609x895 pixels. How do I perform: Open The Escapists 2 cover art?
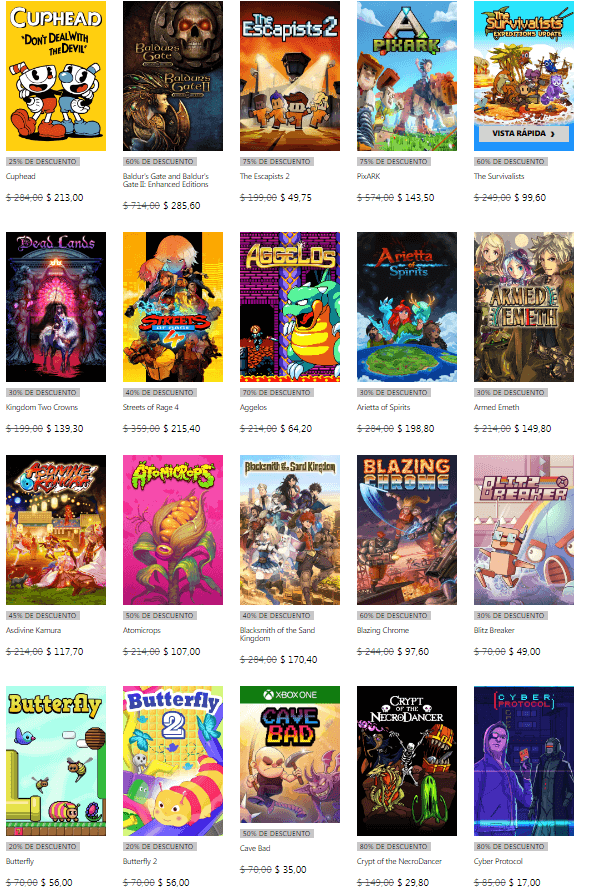(x=290, y=76)
